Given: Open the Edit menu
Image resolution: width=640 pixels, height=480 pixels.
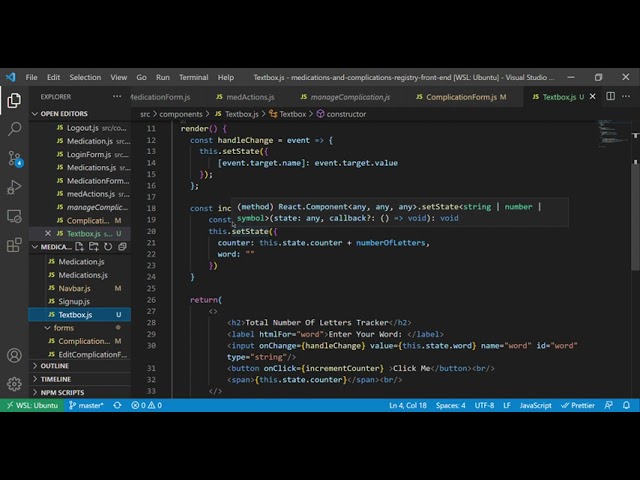Looking at the screenshot, I should [53, 77].
